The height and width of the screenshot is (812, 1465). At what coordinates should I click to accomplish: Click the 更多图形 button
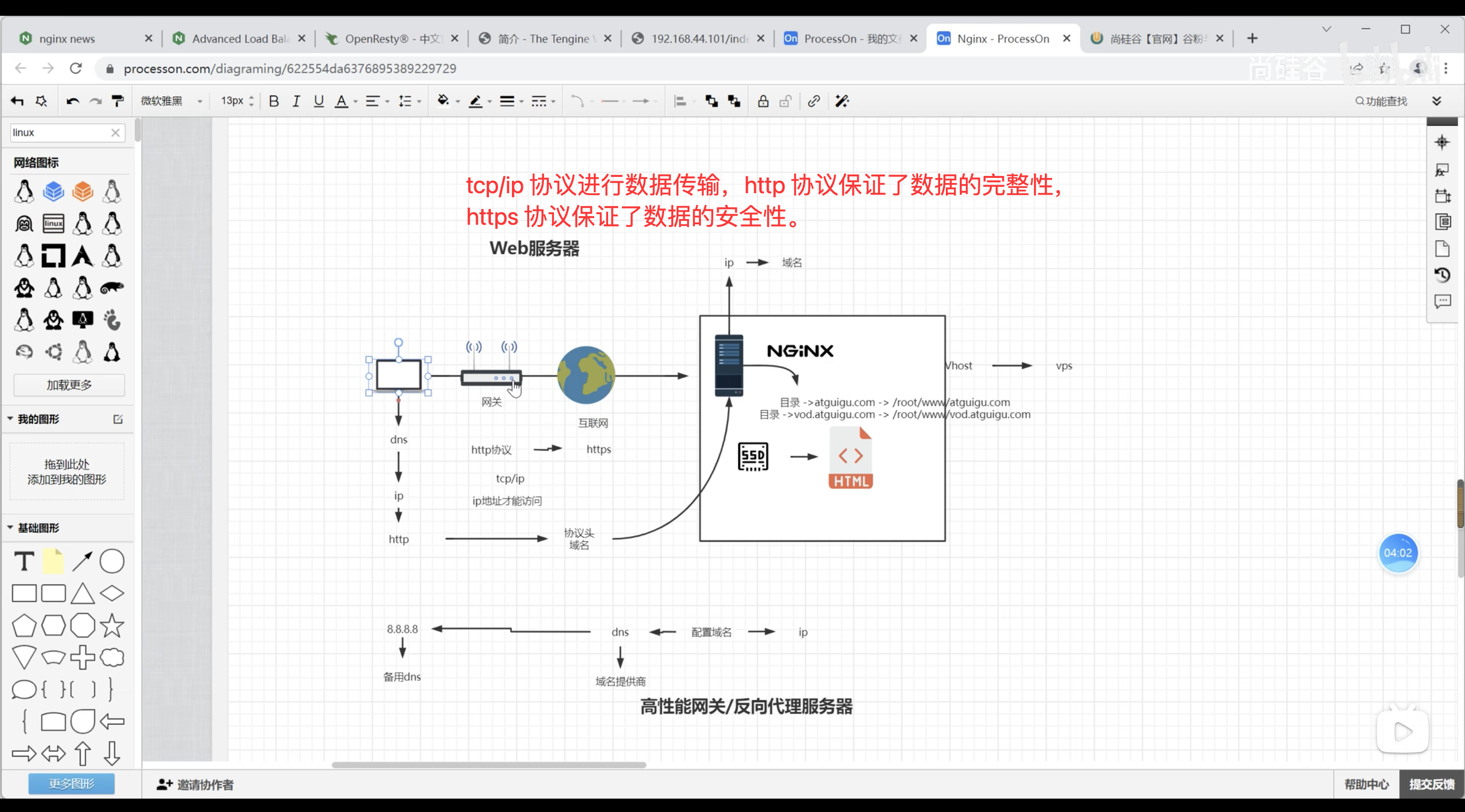pyautogui.click(x=71, y=784)
